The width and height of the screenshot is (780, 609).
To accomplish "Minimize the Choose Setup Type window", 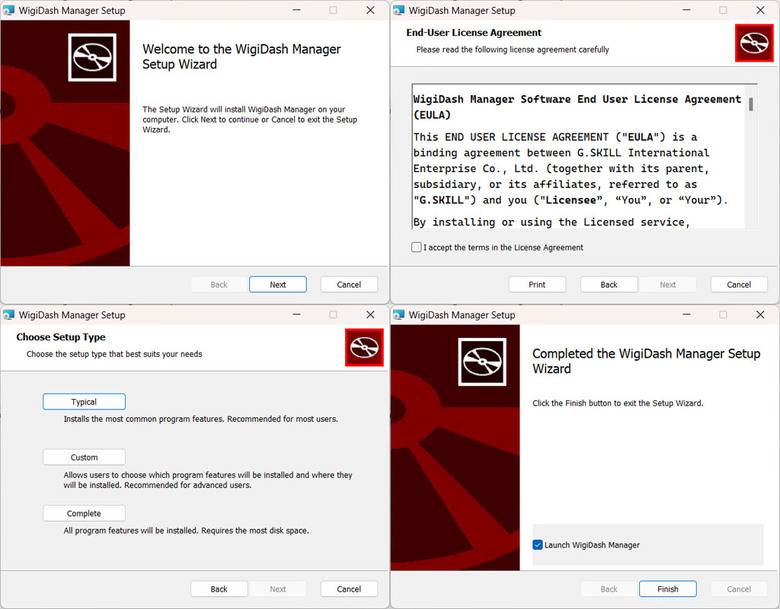I will coord(296,314).
